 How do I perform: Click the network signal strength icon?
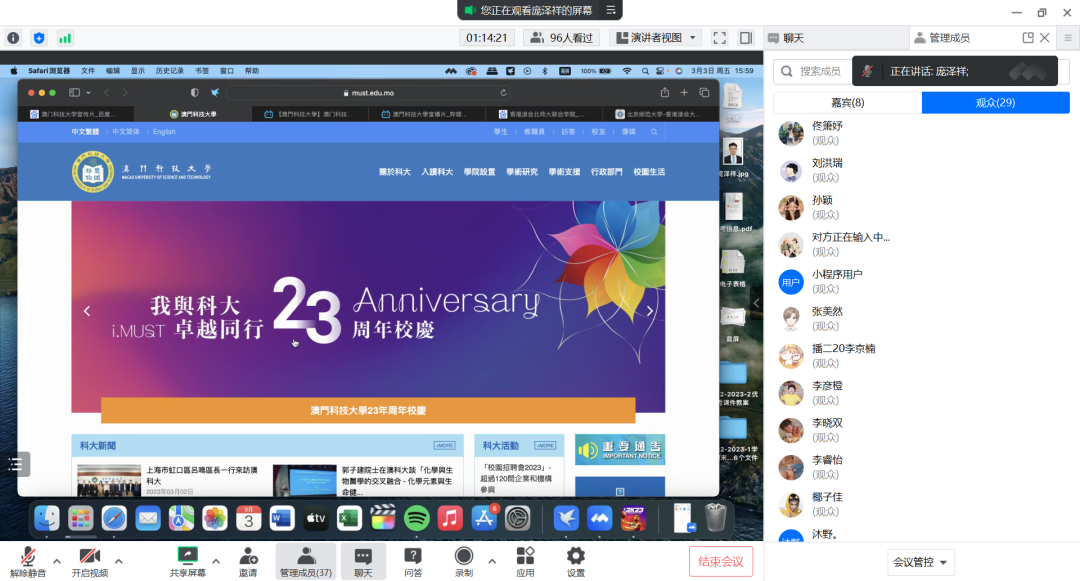pyautogui.click(x=65, y=38)
